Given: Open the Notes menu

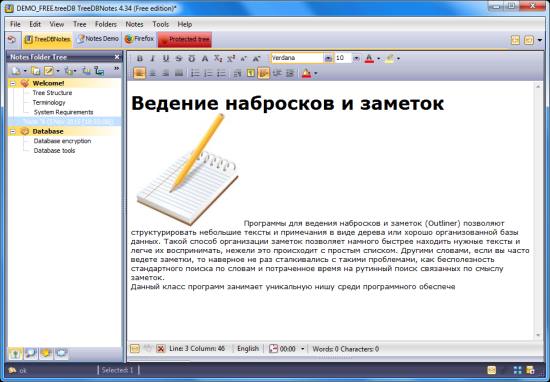Looking at the screenshot, I should tap(134, 24).
